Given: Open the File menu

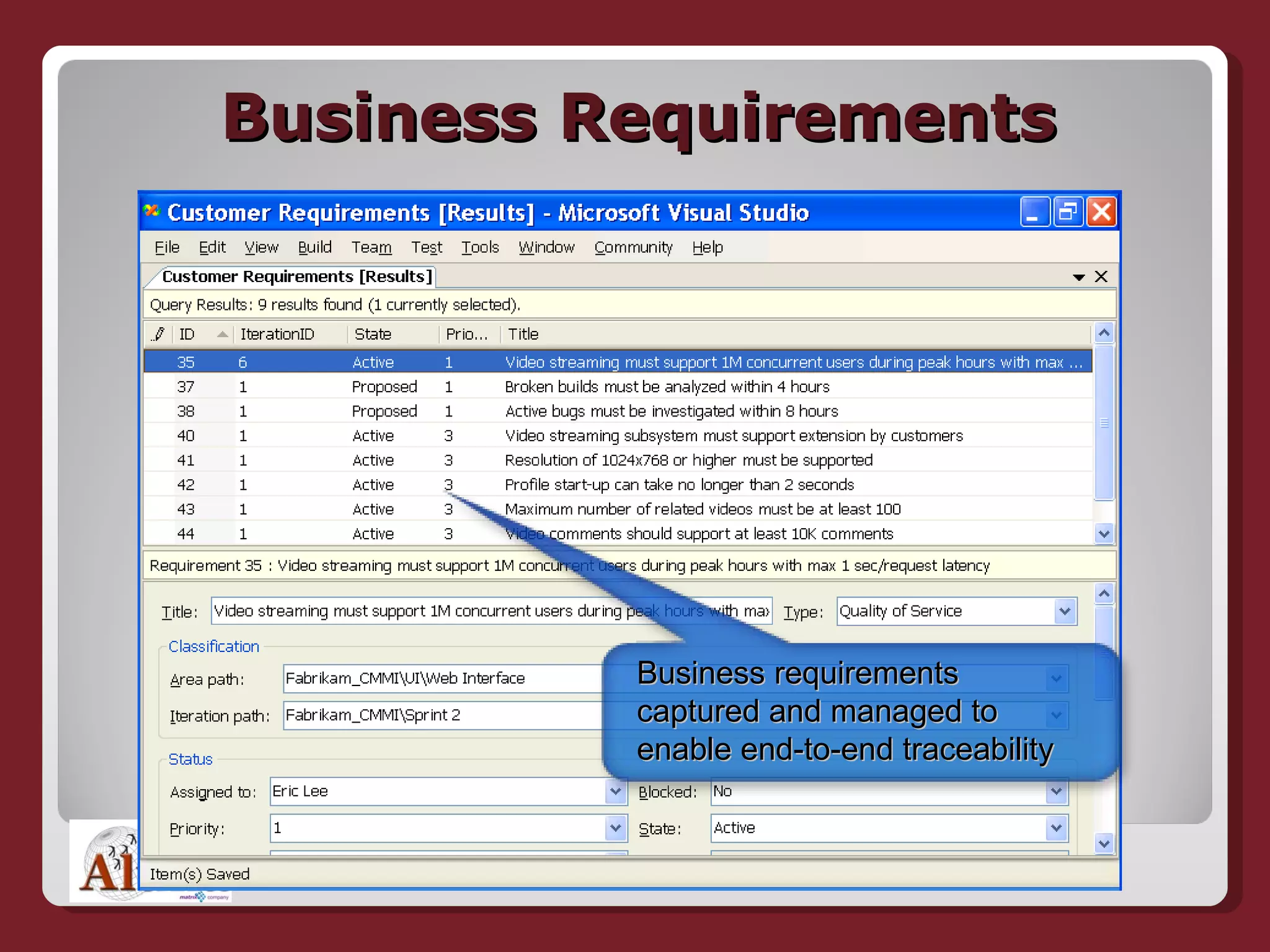Looking at the screenshot, I should click(167, 247).
